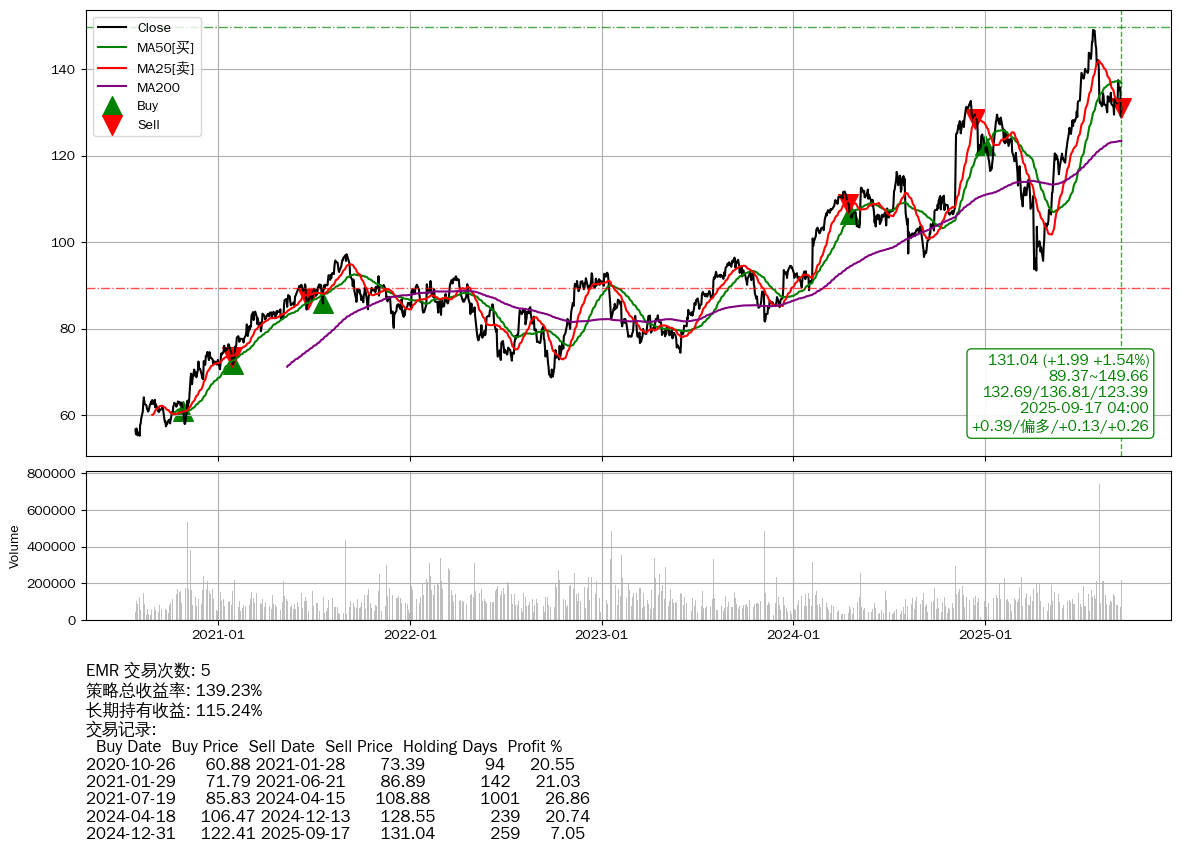This screenshot has height=852, width=1180.
Task: Click the 策略总收益率 139.23% text
Action: [x=174, y=690]
